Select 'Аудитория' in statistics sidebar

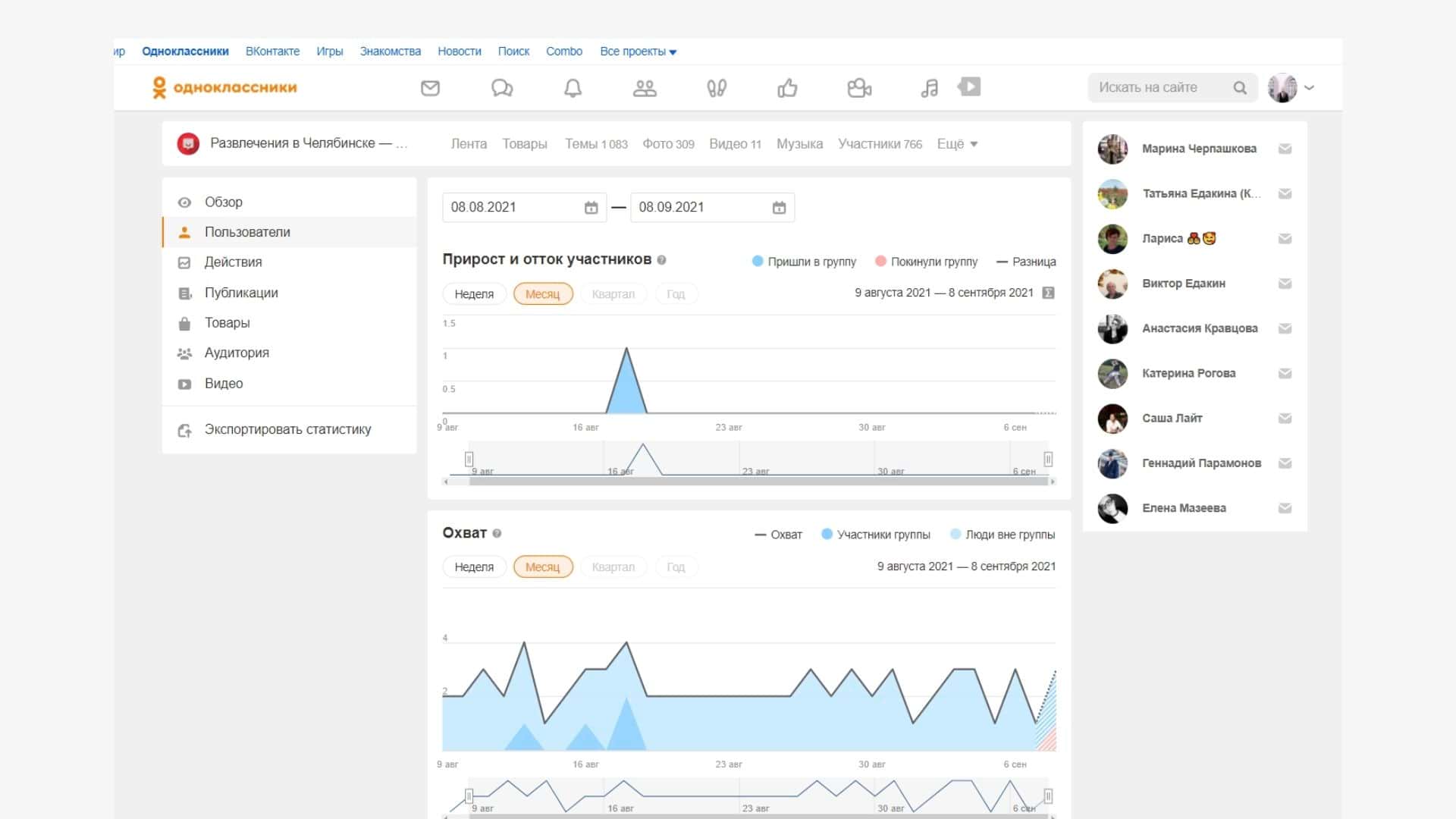tap(237, 353)
